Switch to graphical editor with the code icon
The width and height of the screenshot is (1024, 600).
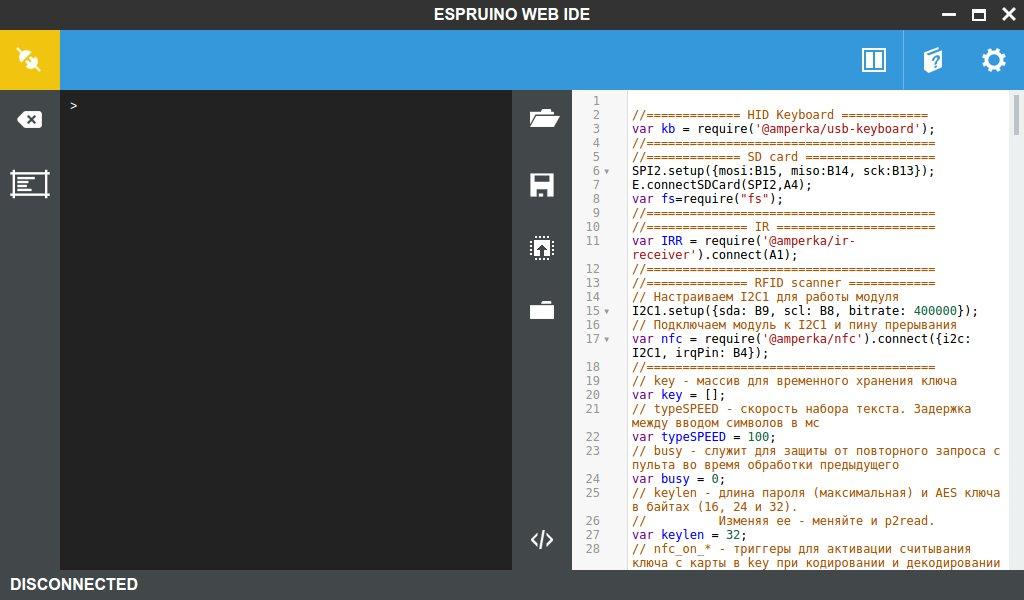coord(542,540)
